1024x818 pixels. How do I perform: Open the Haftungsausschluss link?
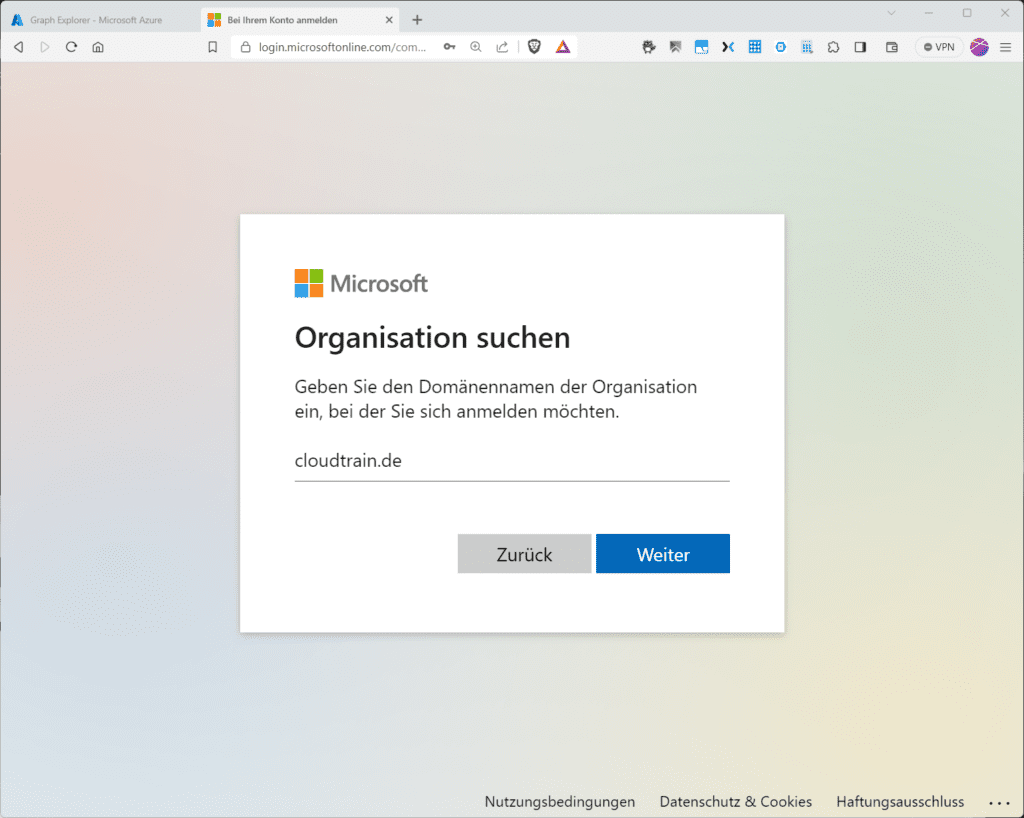(x=900, y=802)
